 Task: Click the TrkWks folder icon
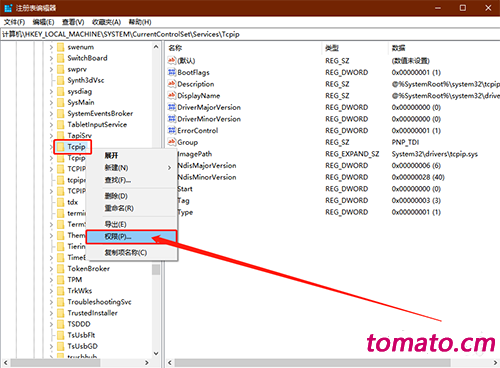coord(60,291)
